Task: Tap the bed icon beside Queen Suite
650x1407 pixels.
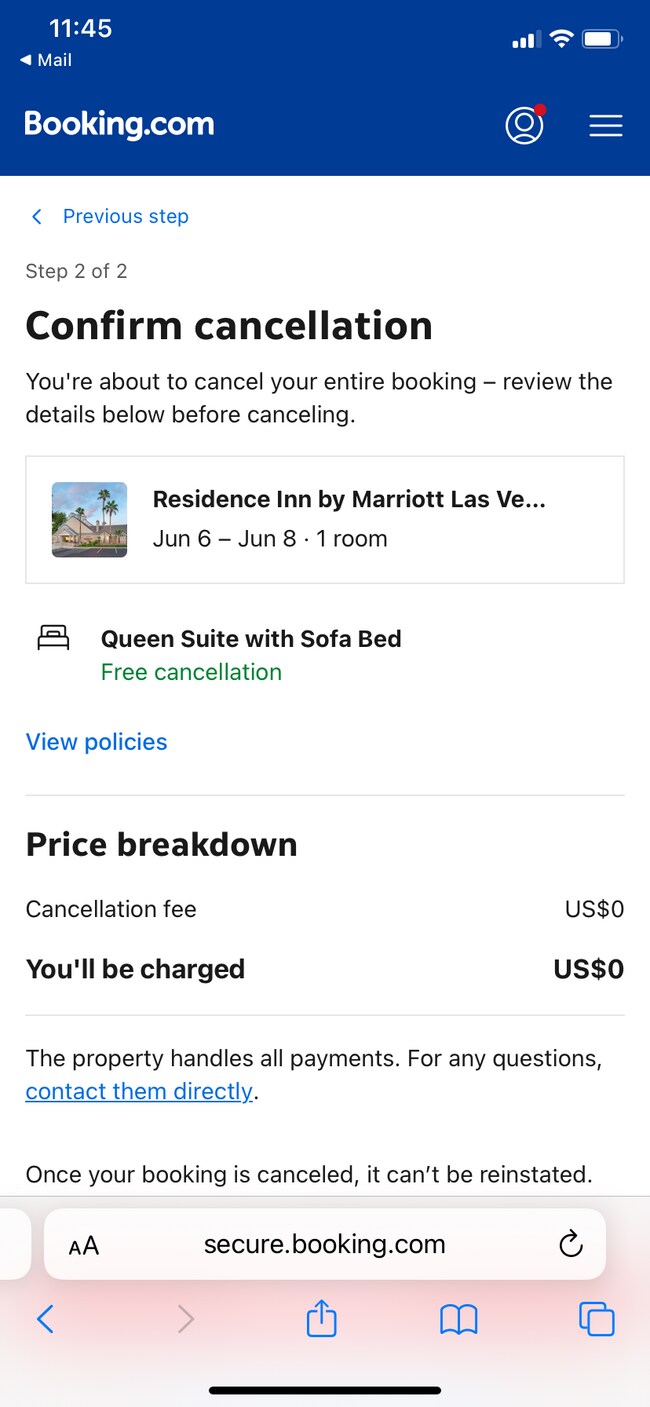Action: (x=53, y=638)
